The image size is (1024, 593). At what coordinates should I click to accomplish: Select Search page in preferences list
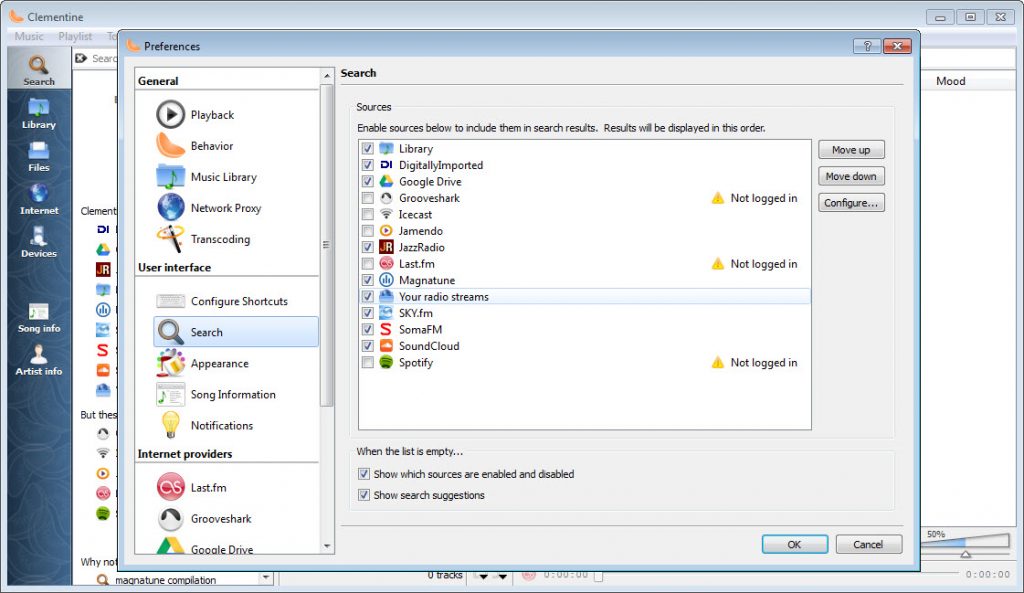pos(235,332)
